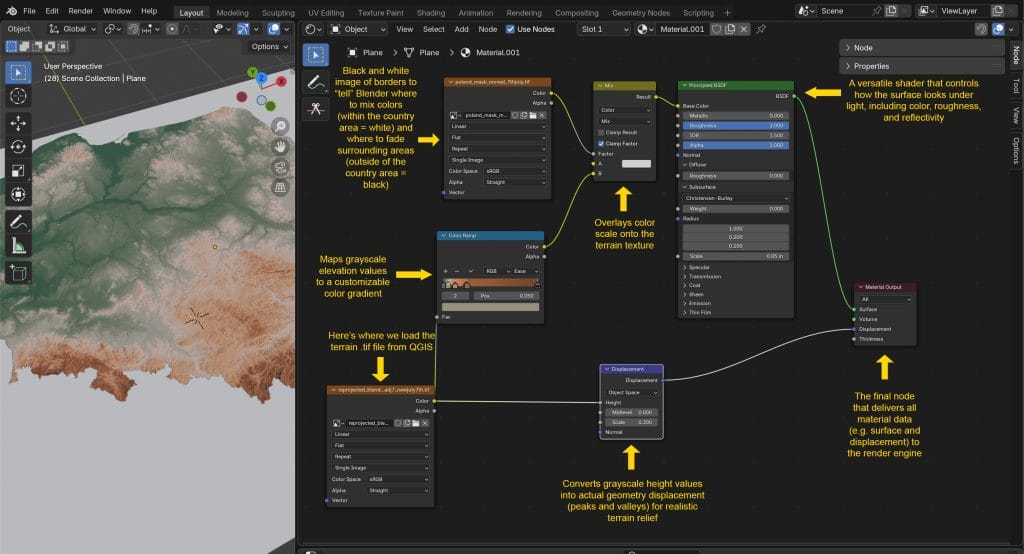
Task: Disable the Use Nodes checkbox
Action: (x=509, y=29)
